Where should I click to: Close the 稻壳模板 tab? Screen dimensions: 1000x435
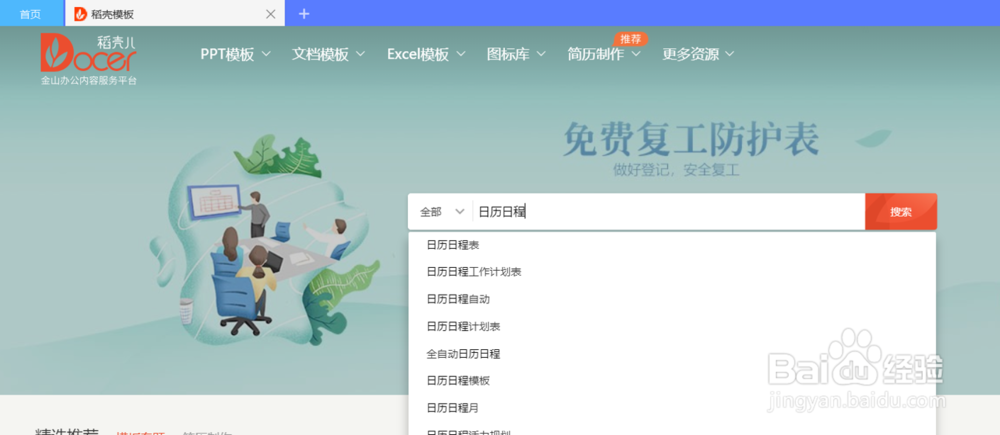pos(270,14)
